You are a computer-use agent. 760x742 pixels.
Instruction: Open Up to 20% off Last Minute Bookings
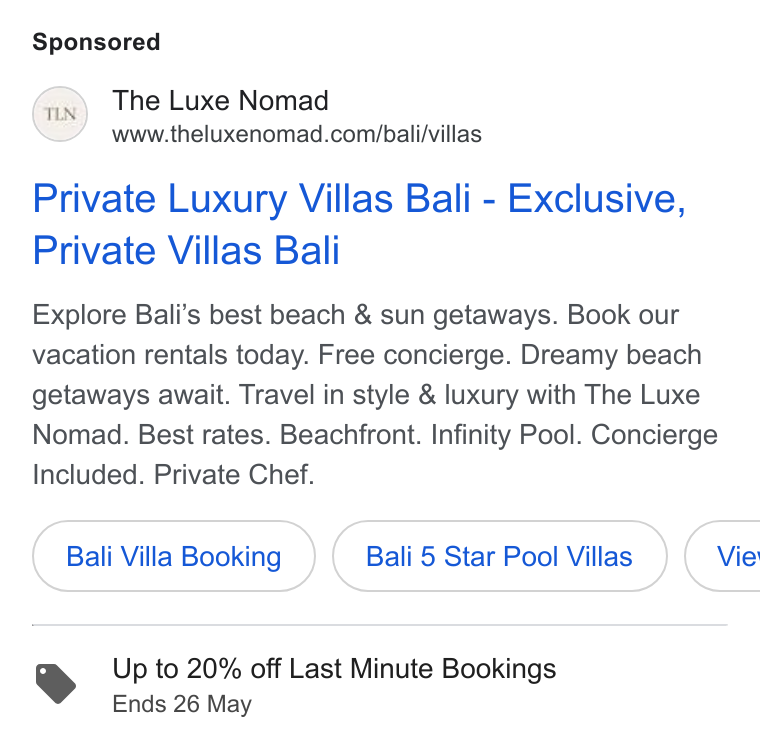pyautogui.click(x=334, y=669)
